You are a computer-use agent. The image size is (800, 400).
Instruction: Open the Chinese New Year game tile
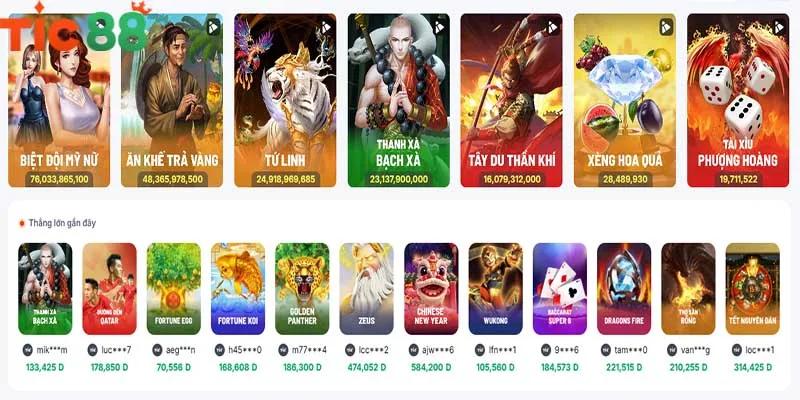pos(431,289)
